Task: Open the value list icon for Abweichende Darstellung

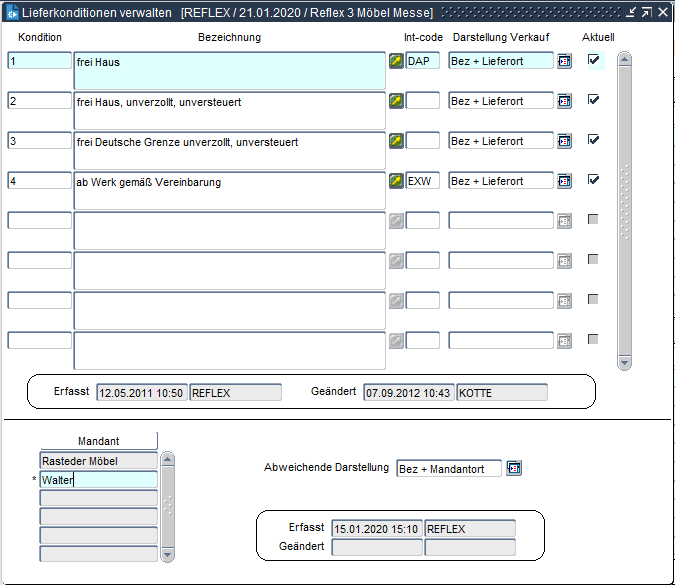Action: pyautogui.click(x=514, y=468)
